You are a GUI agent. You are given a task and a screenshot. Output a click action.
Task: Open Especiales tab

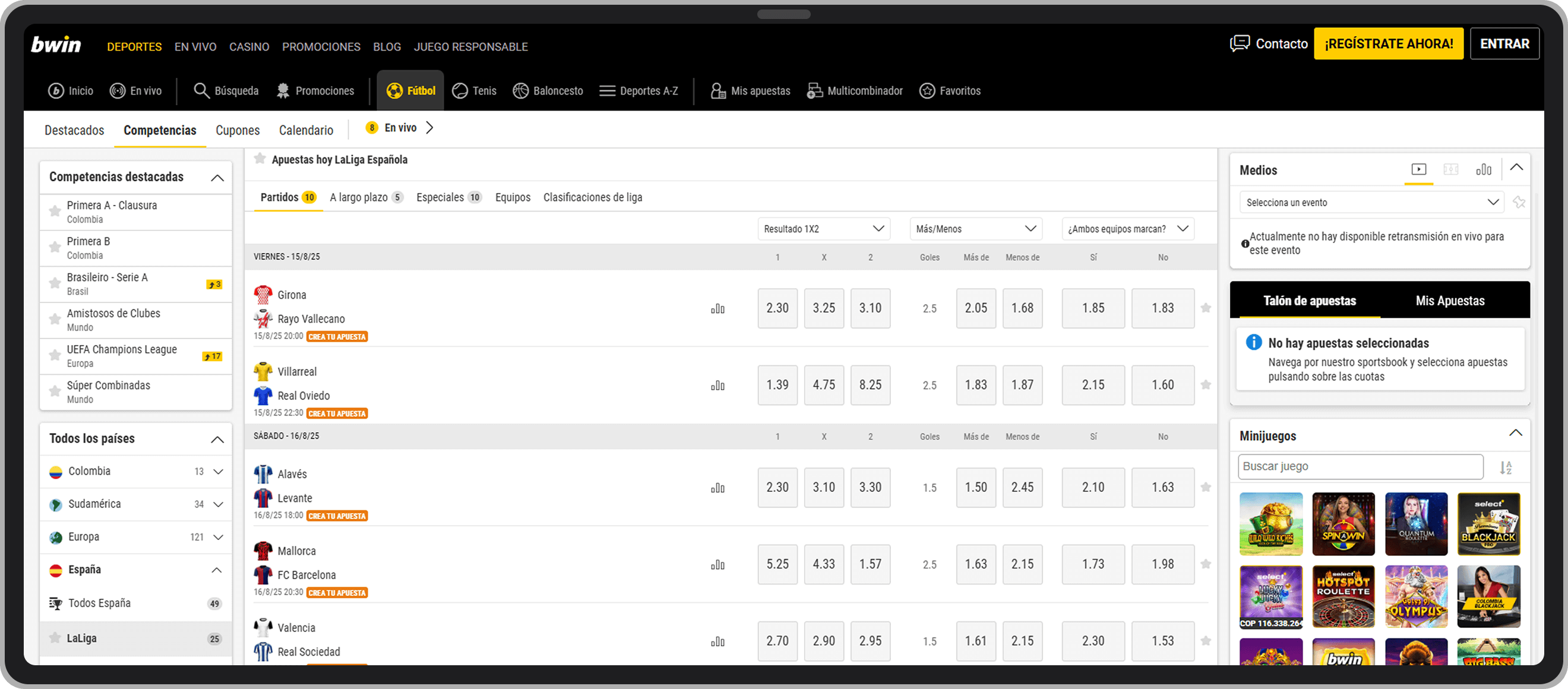[449, 197]
